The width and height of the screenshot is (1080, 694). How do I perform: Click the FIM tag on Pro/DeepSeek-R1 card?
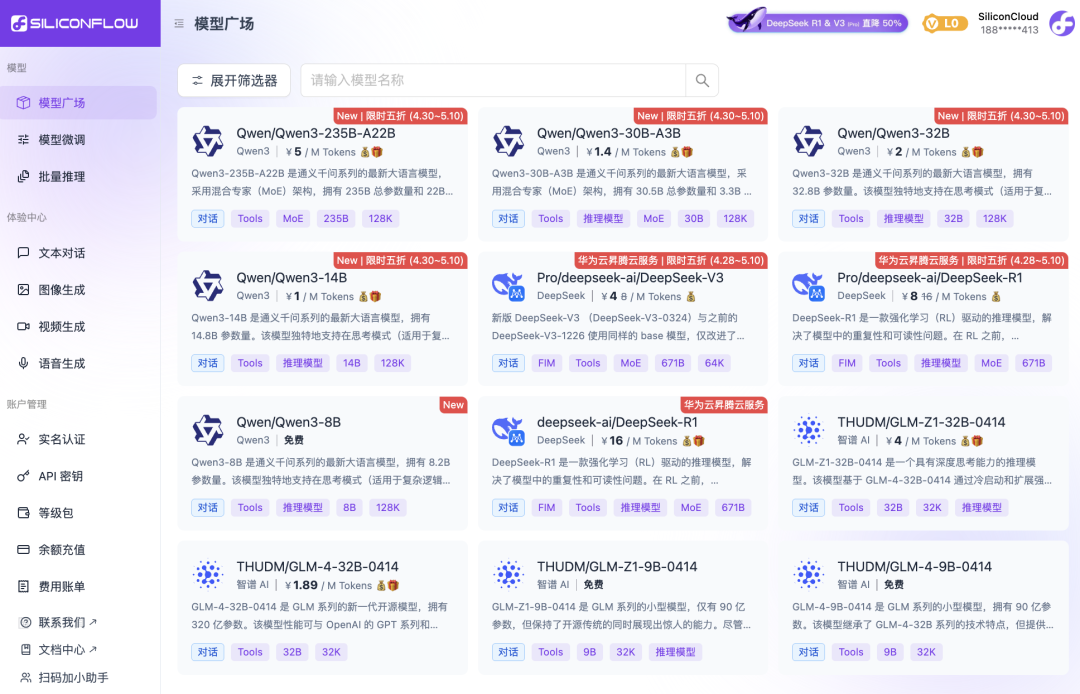pyautogui.click(x=847, y=364)
